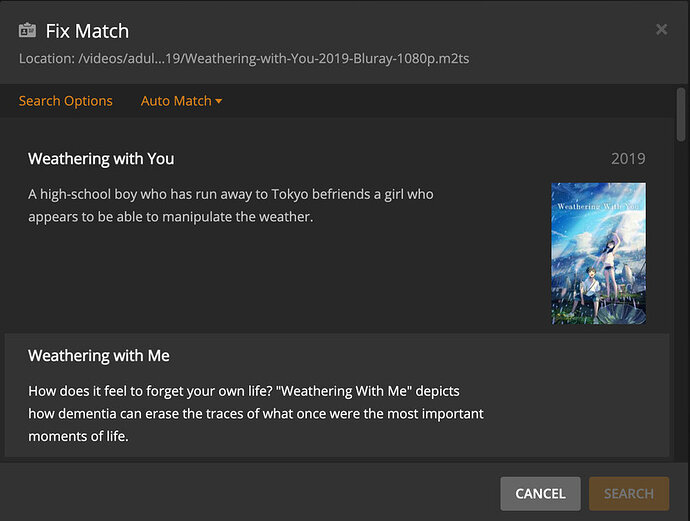Open Search Options
Screen dimensions: 690x521
[x=66, y=101]
